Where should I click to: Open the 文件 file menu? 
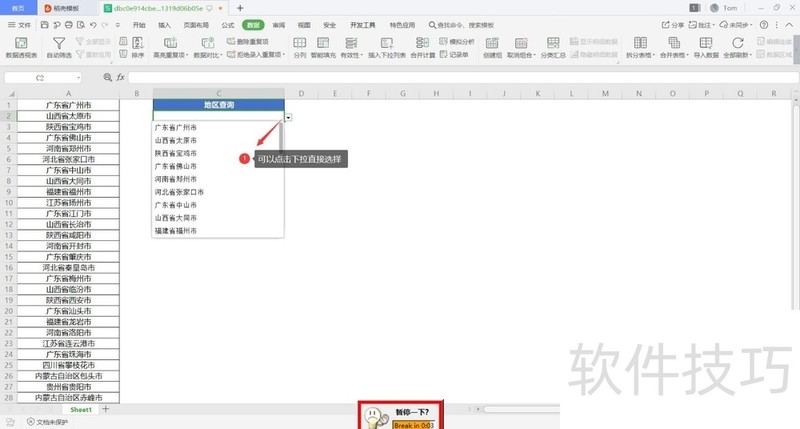[x=20, y=24]
